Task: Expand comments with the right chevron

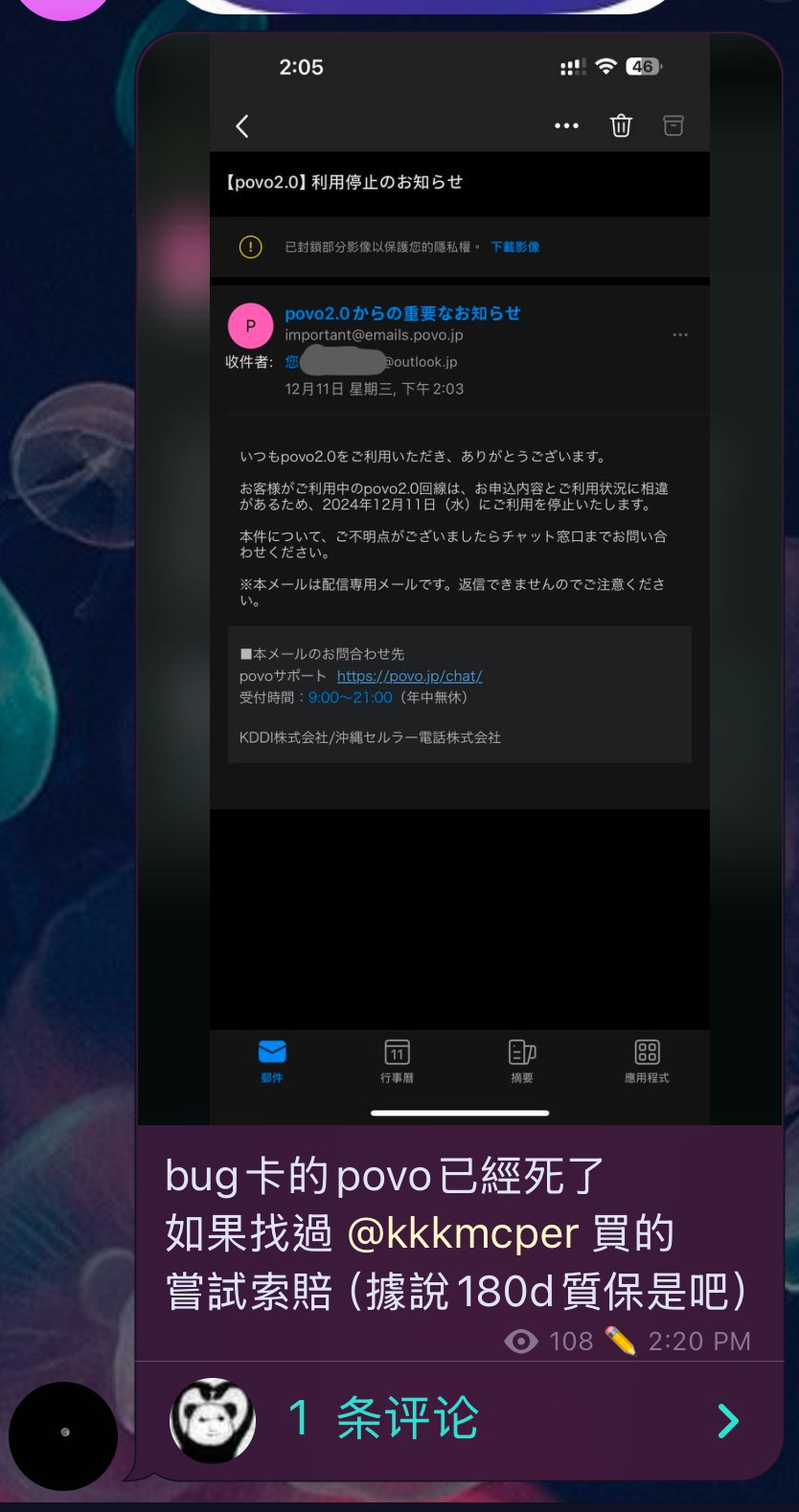Action: 728,1420
